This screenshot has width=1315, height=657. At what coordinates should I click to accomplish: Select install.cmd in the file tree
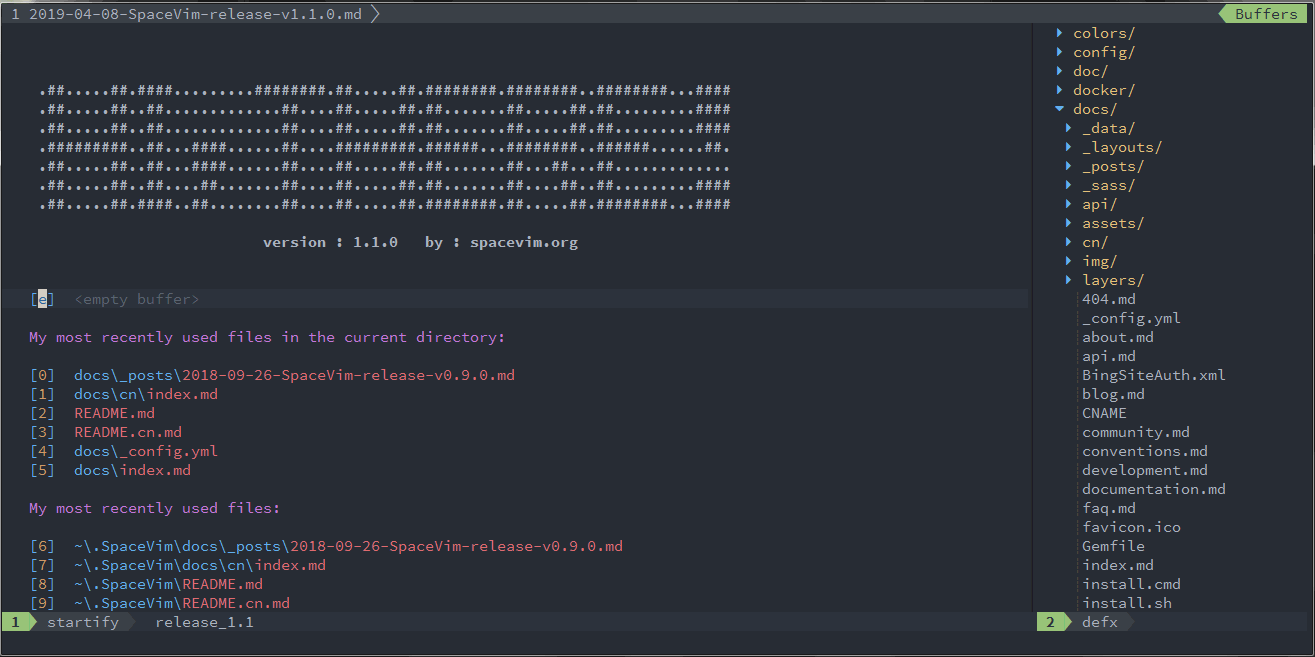point(1131,584)
